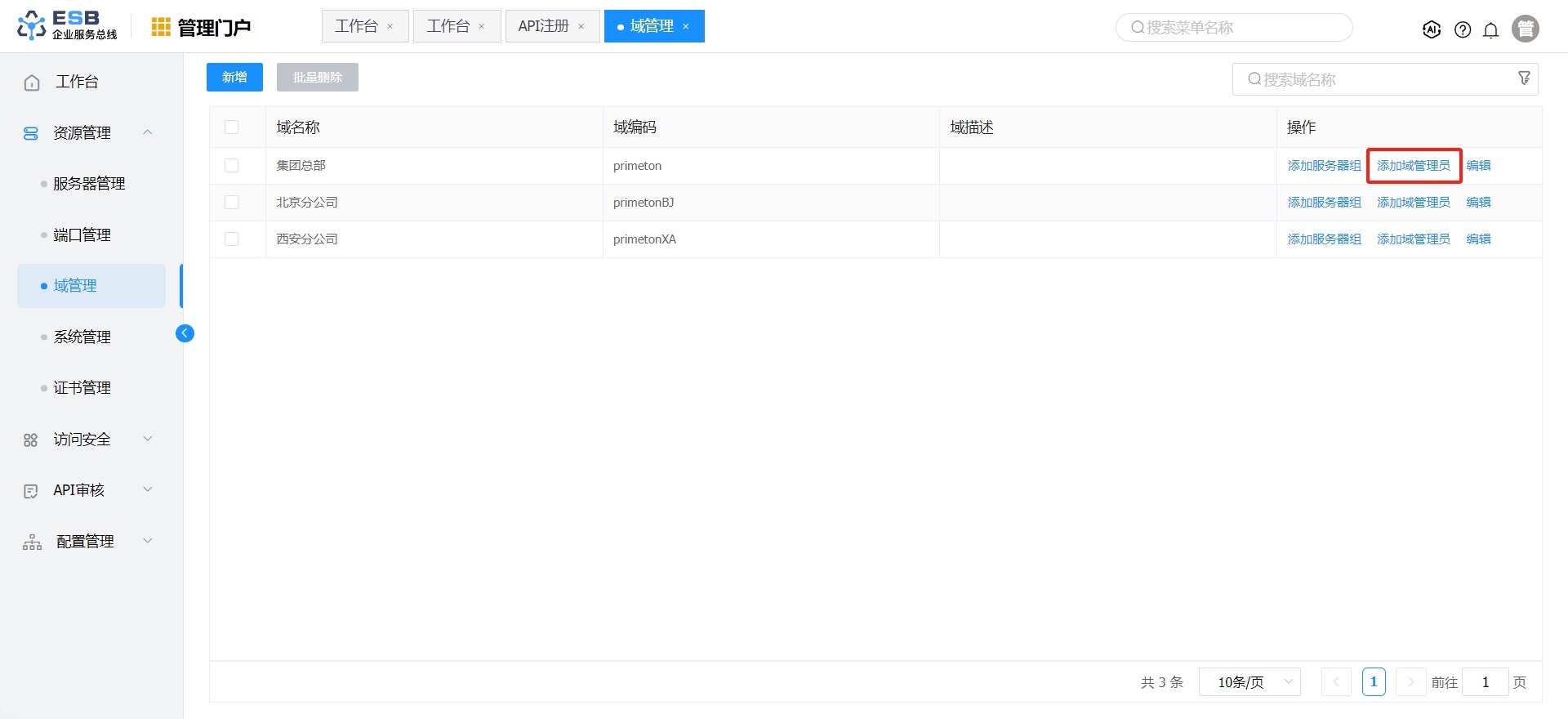Click 添加服务器组 for 西安分公司
The image size is (1568, 719).
[x=1324, y=239]
